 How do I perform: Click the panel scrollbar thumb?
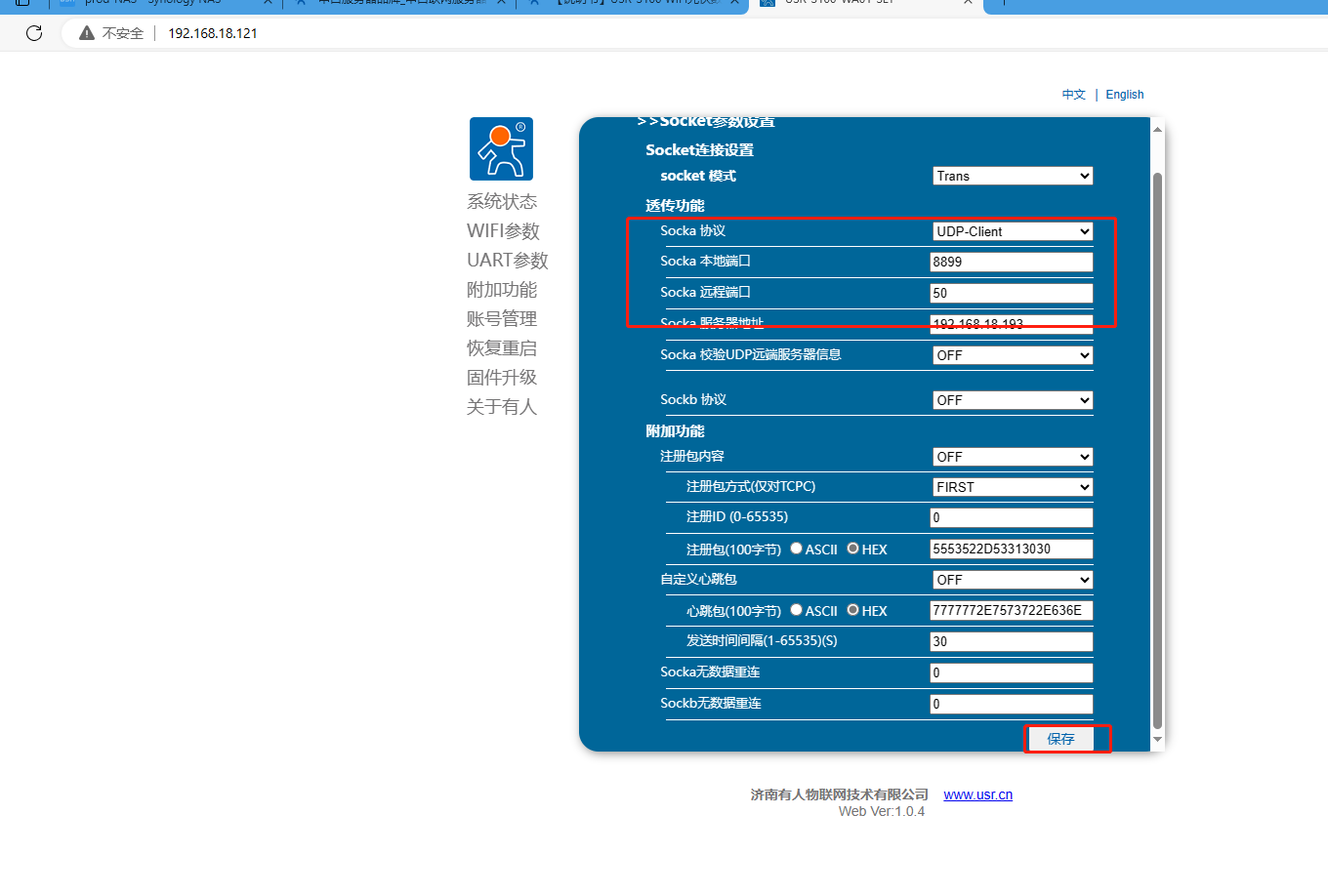[x=1157, y=450]
